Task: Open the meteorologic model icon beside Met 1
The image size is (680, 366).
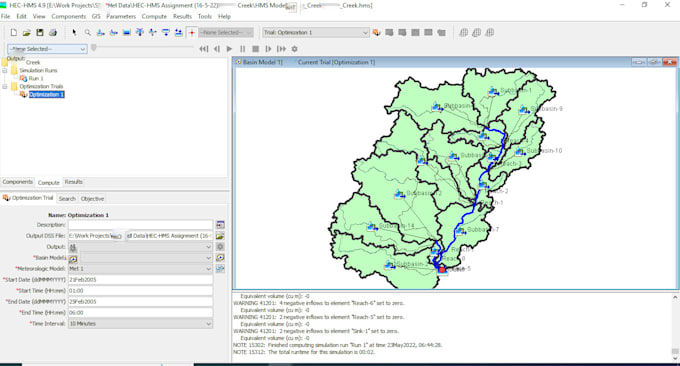Action: (220, 269)
